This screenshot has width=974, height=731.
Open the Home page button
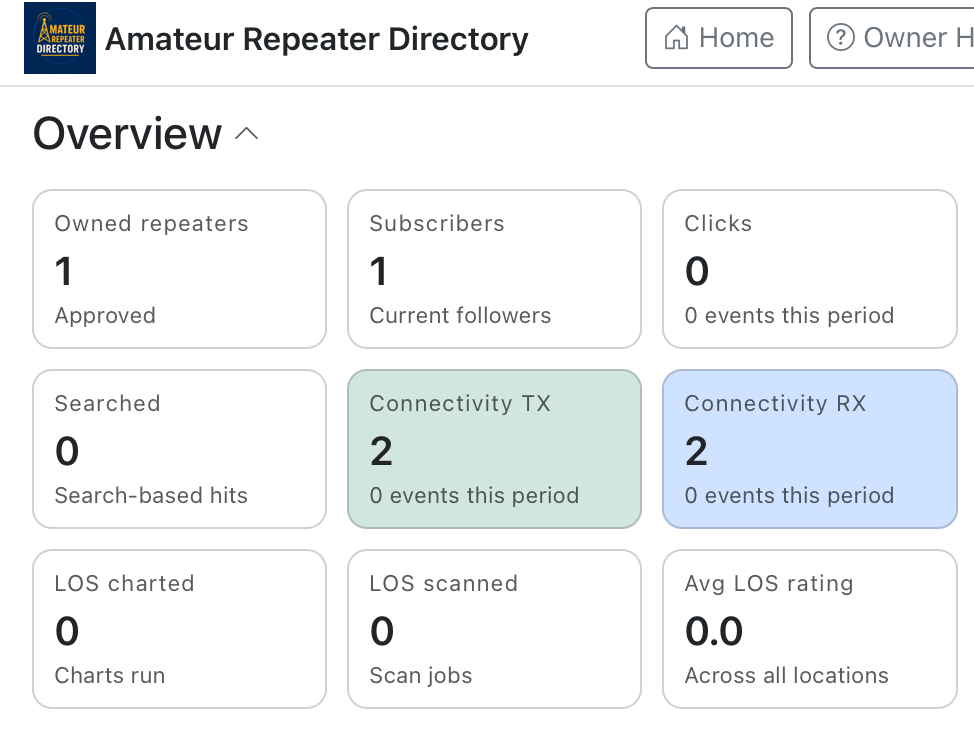[x=719, y=38]
